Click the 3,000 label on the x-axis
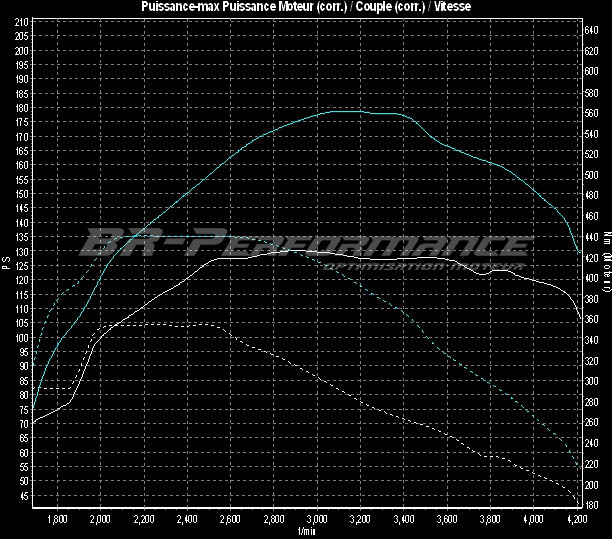 [x=316, y=519]
